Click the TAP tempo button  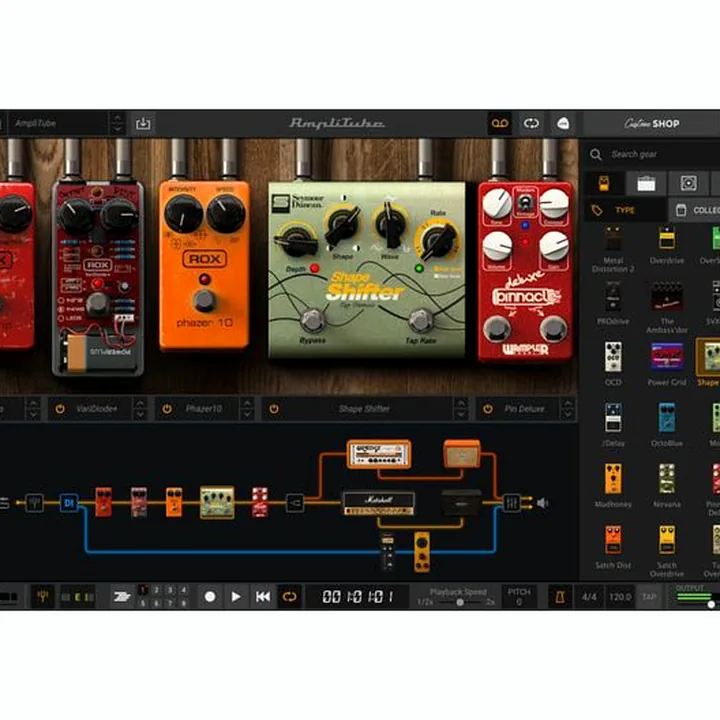pos(649,597)
